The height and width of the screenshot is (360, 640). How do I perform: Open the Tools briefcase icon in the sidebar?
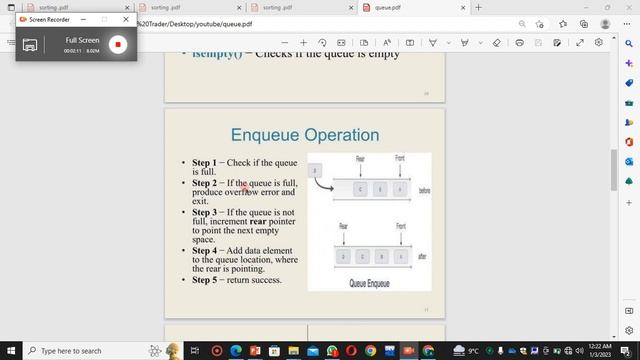[x=629, y=103]
